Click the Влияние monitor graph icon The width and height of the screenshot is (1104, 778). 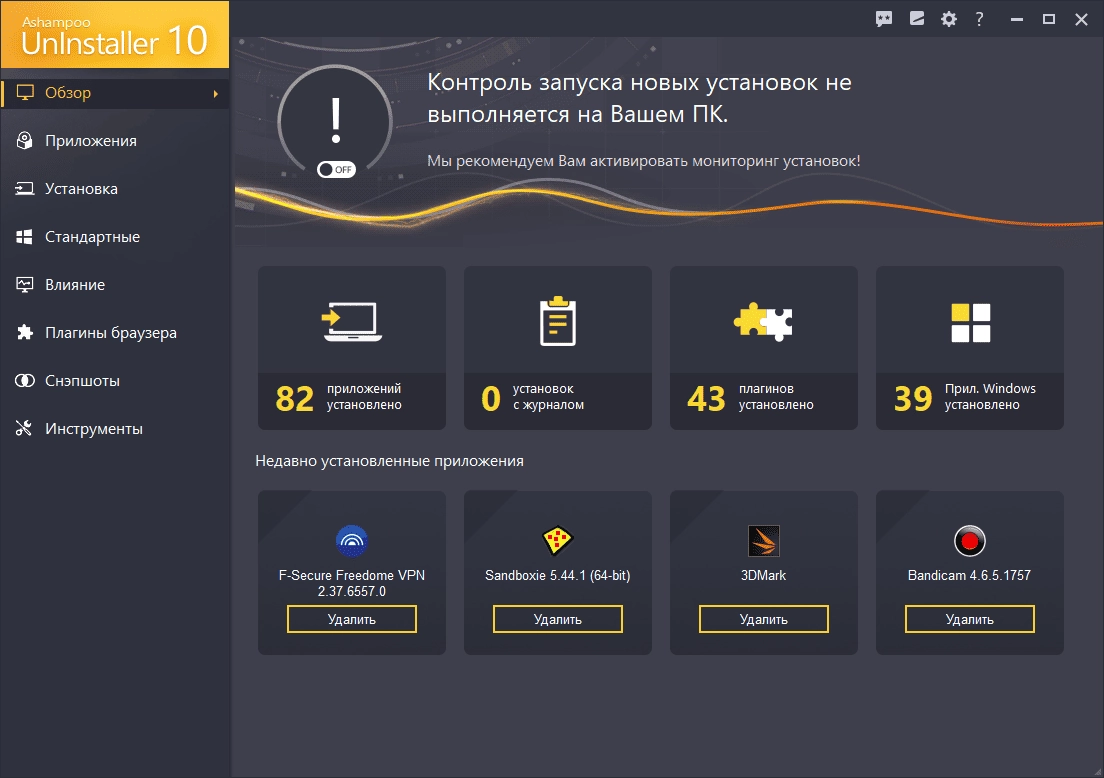pyautogui.click(x=25, y=284)
